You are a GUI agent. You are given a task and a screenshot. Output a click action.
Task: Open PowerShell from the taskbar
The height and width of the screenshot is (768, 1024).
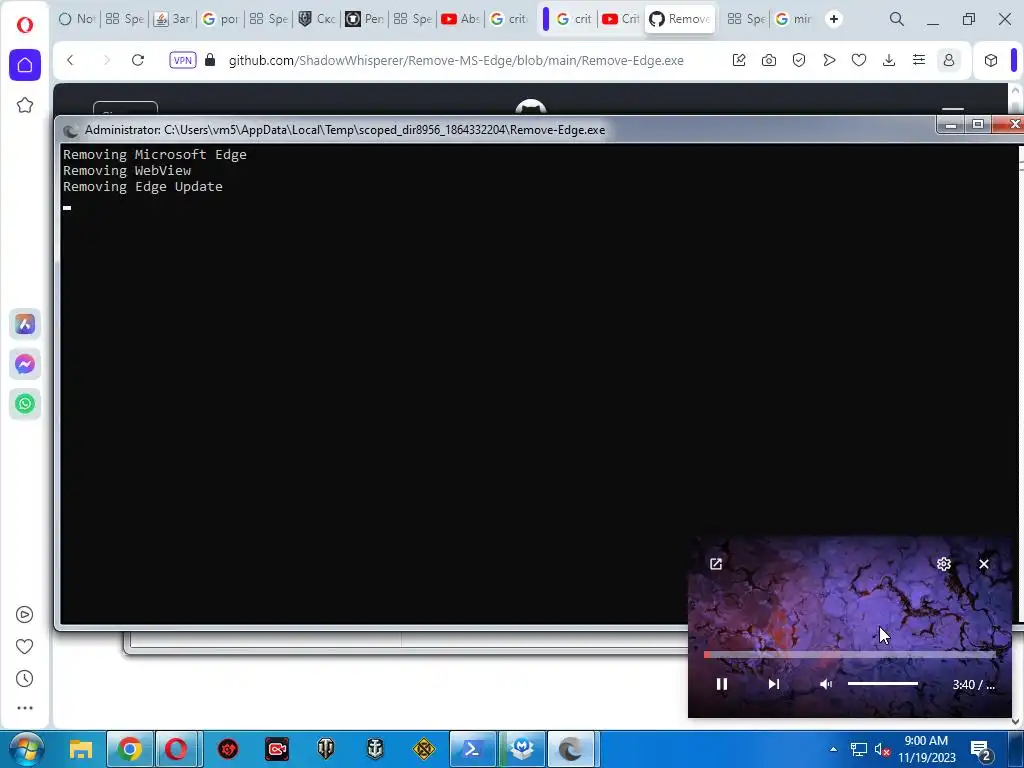(x=472, y=749)
